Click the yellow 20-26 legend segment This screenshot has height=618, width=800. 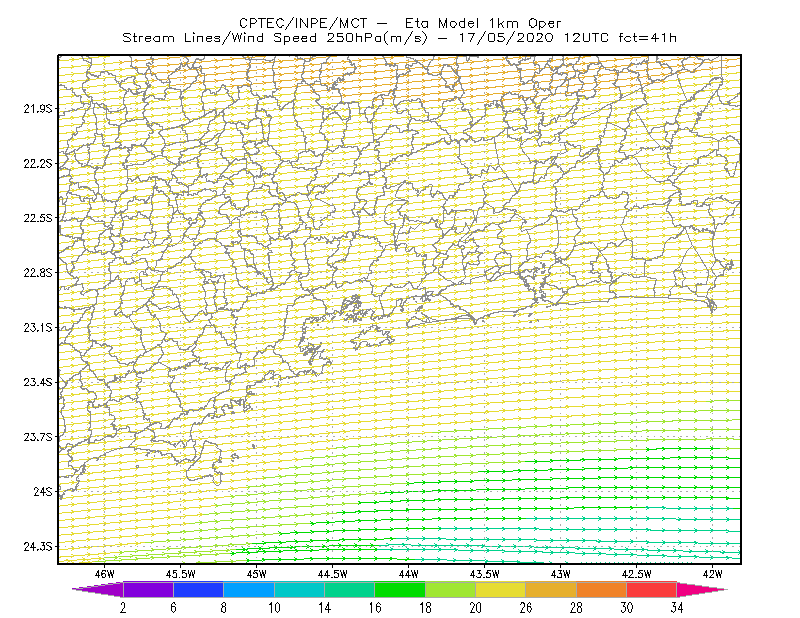tap(501, 589)
